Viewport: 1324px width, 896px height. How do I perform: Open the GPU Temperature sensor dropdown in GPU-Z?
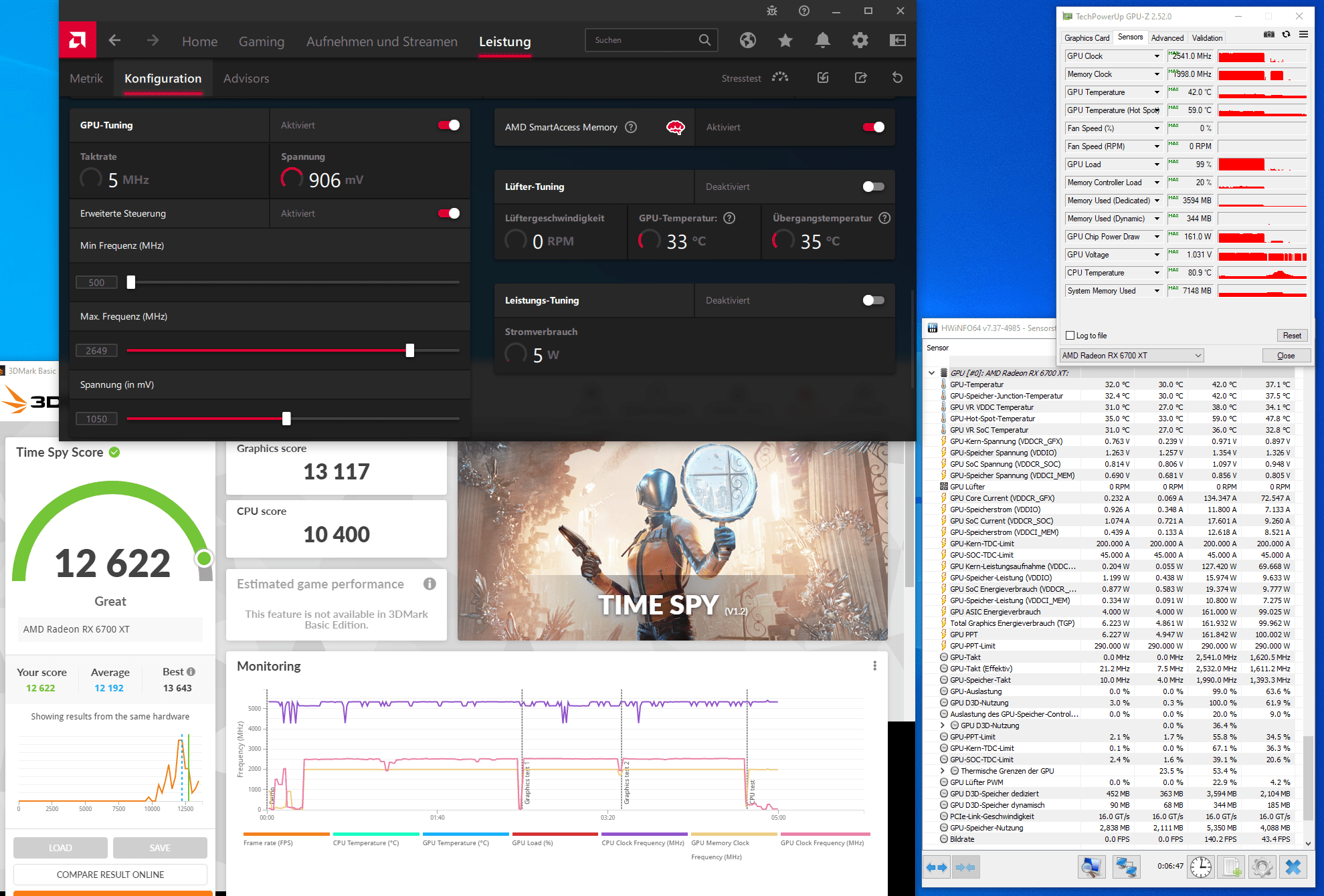pyautogui.click(x=1157, y=92)
